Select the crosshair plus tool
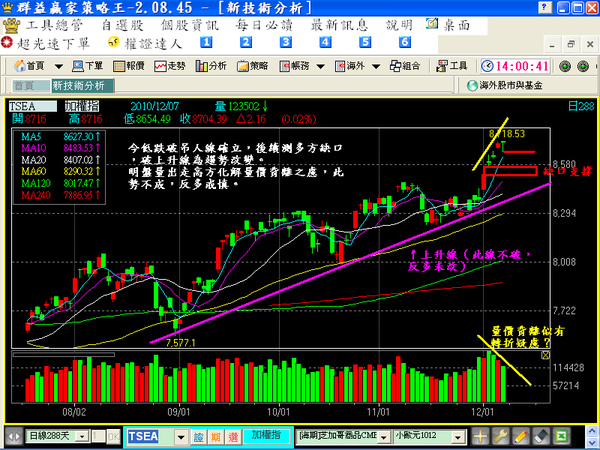The height and width of the screenshot is (450, 600). [x=480, y=436]
